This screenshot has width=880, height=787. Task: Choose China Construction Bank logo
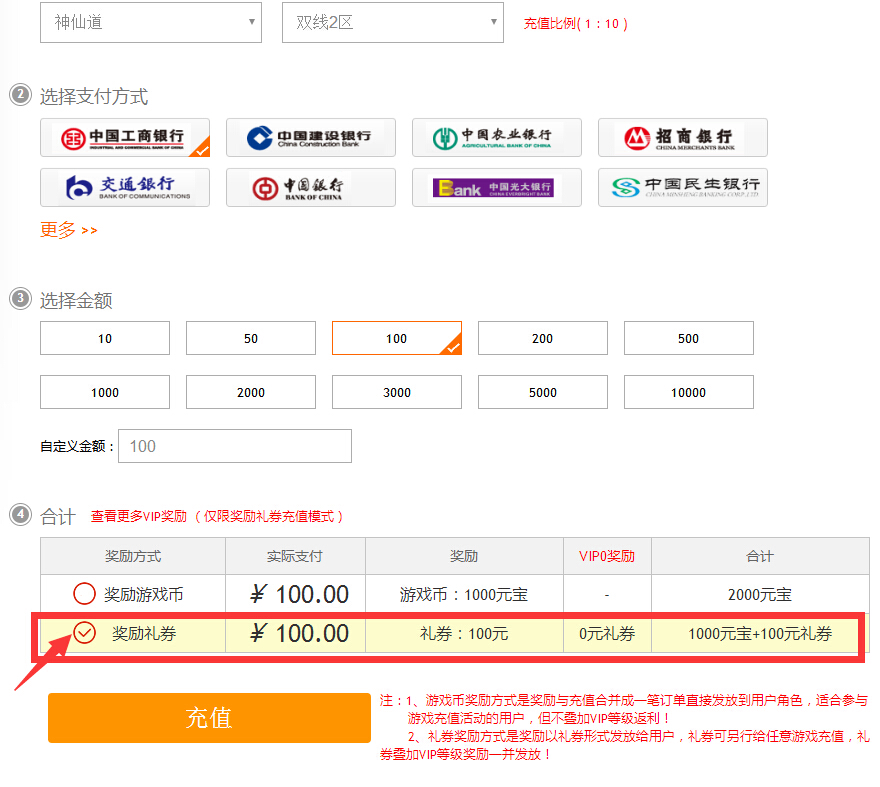pyautogui.click(x=310, y=138)
